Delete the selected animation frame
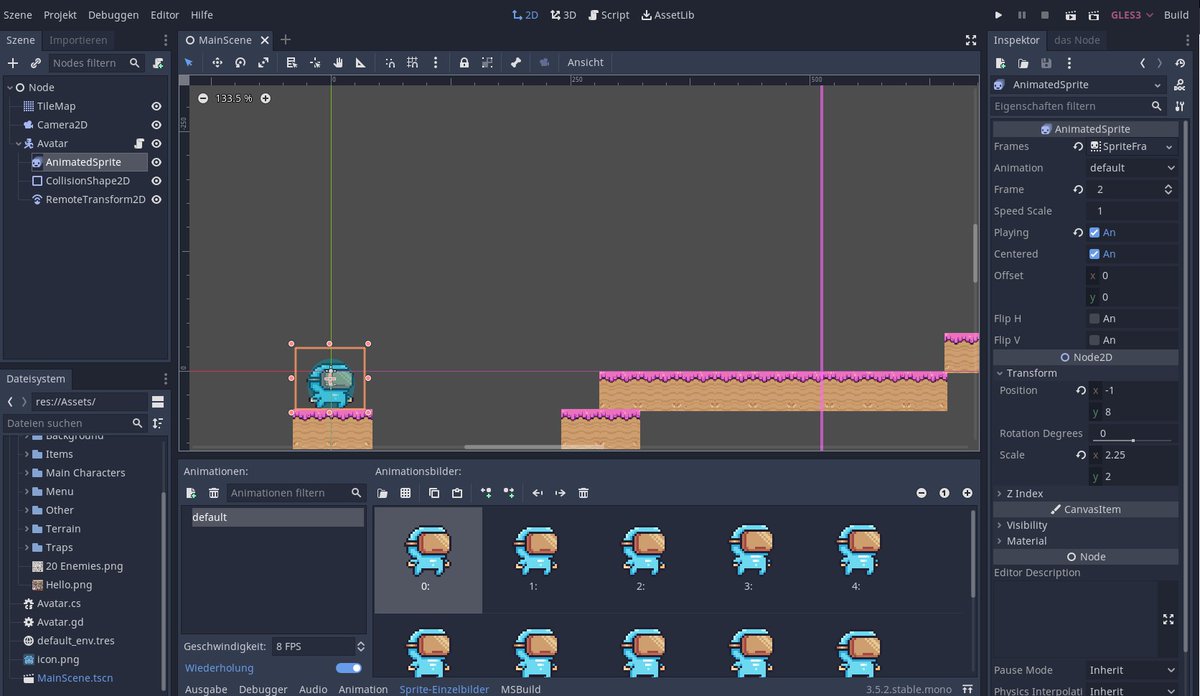The image size is (1200, 696). (x=583, y=492)
